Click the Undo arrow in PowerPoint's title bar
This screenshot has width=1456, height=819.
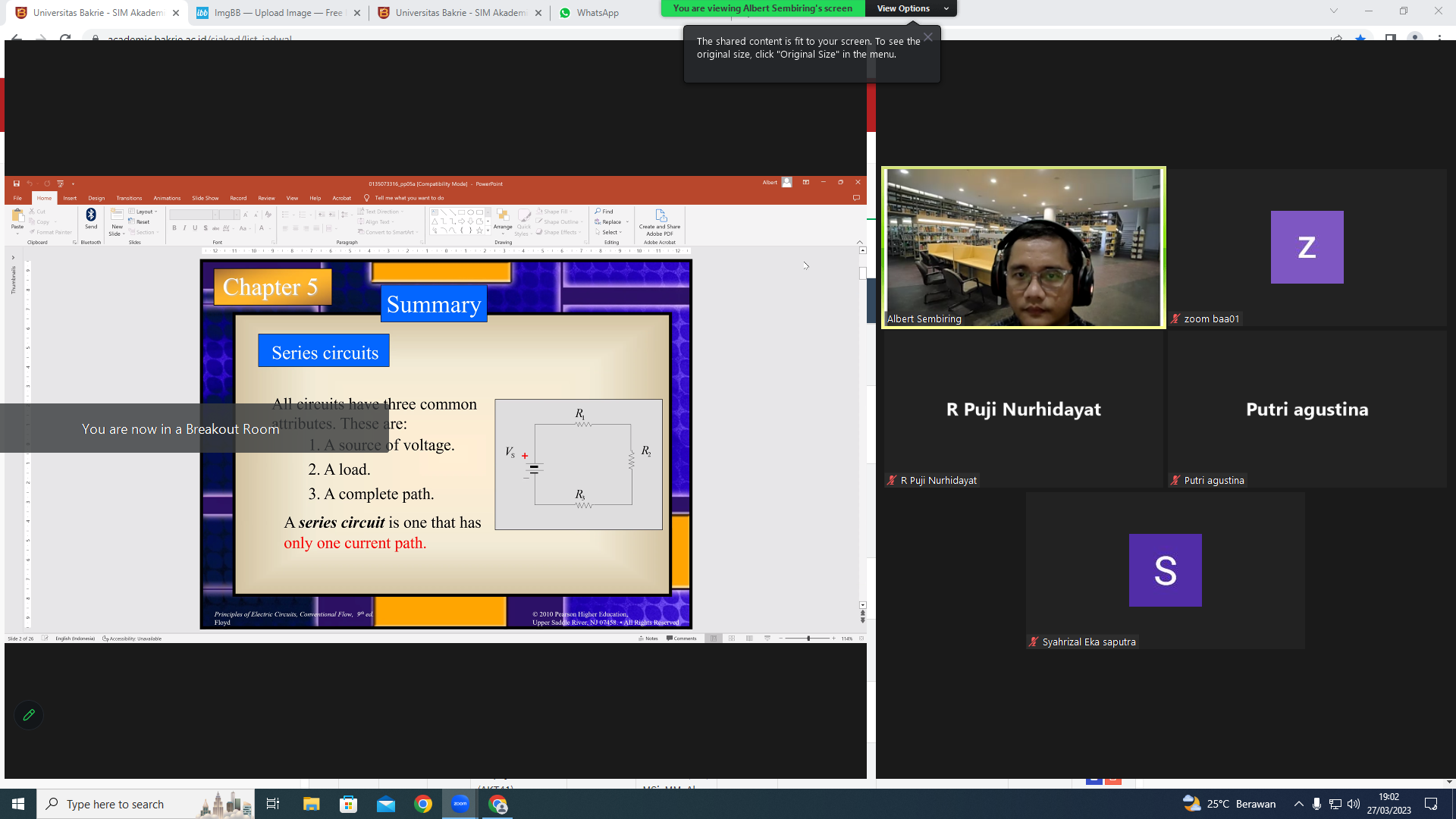click(30, 184)
